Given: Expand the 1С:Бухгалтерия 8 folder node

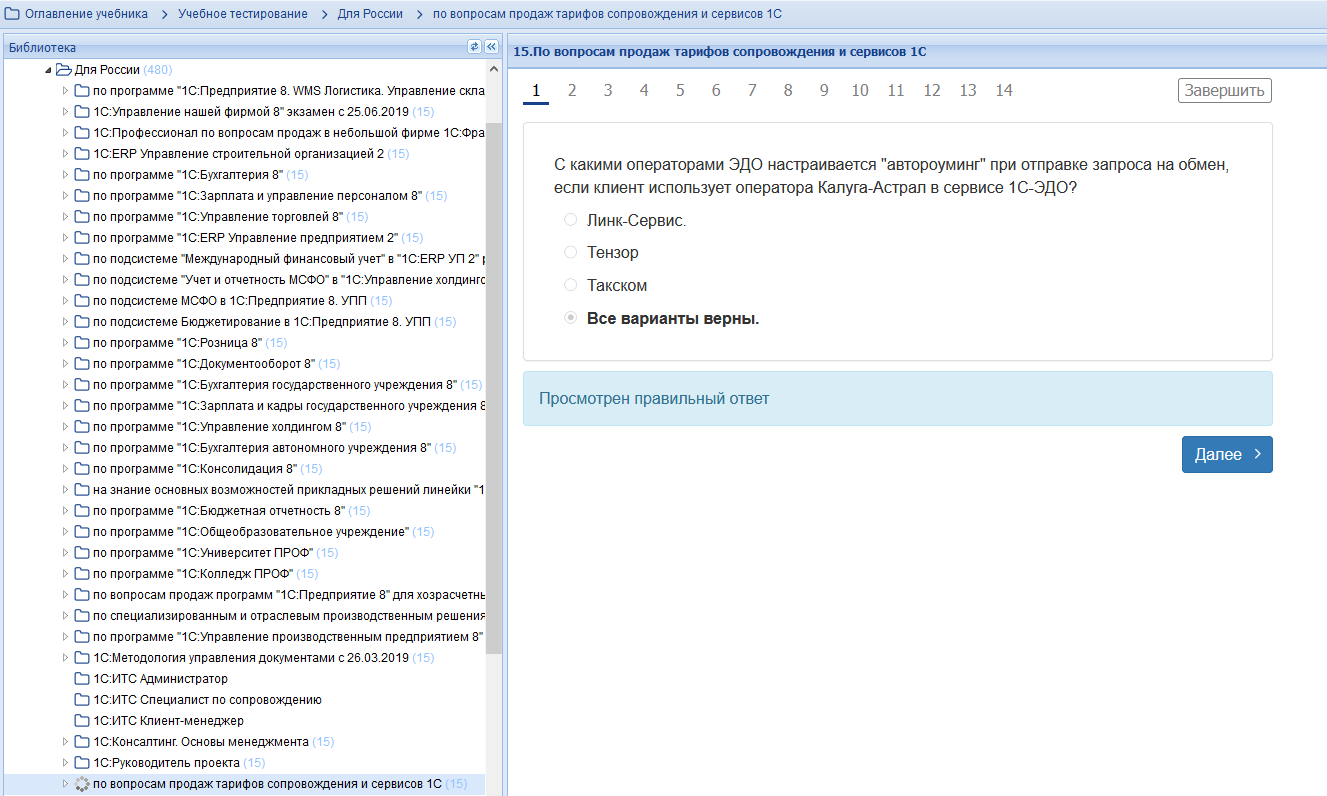Looking at the screenshot, I should click(66, 175).
